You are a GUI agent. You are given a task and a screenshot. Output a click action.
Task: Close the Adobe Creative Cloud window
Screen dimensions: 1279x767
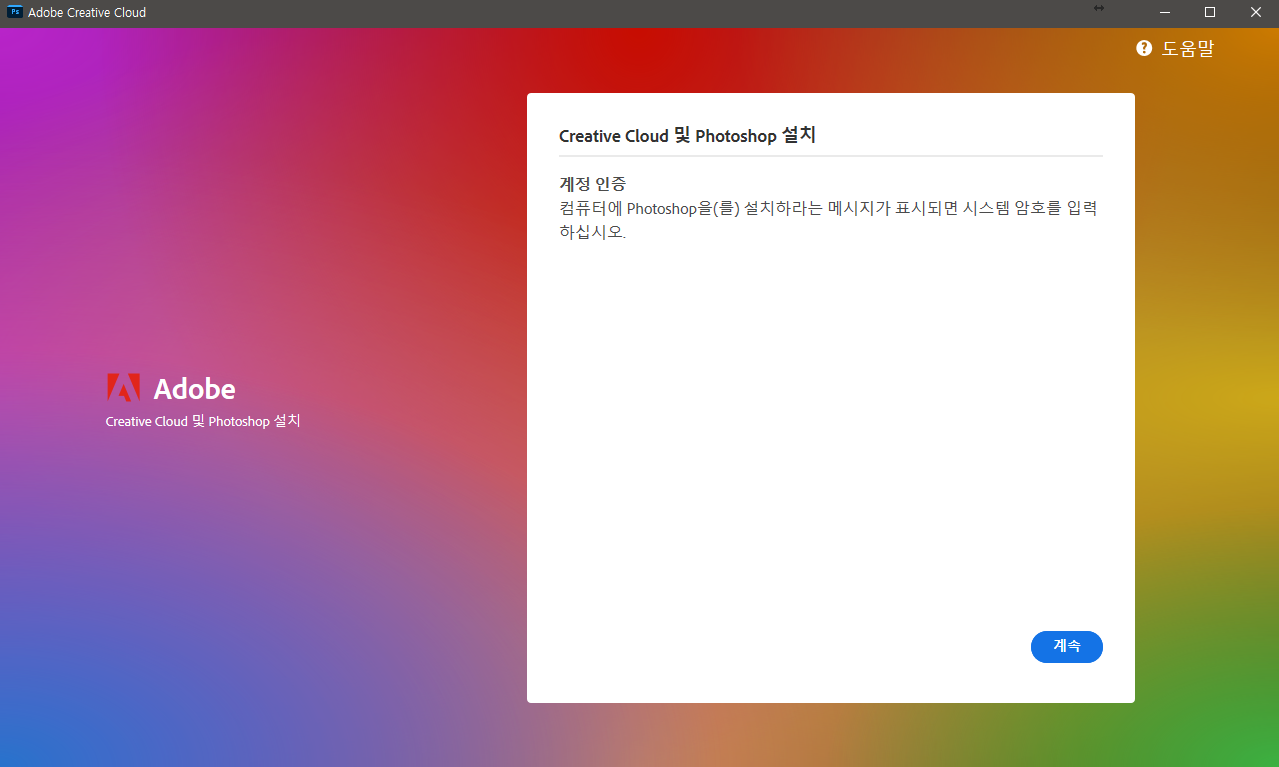pyautogui.click(x=1256, y=12)
